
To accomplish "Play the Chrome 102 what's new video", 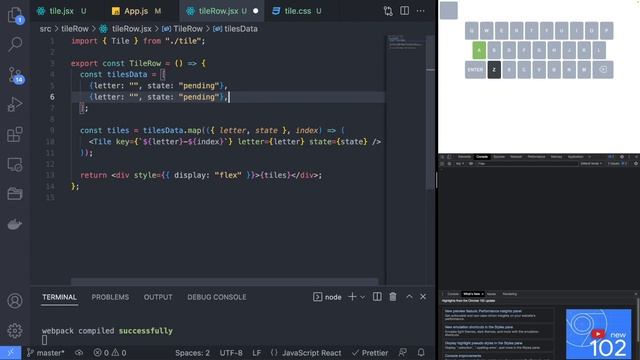I will 598,334.
